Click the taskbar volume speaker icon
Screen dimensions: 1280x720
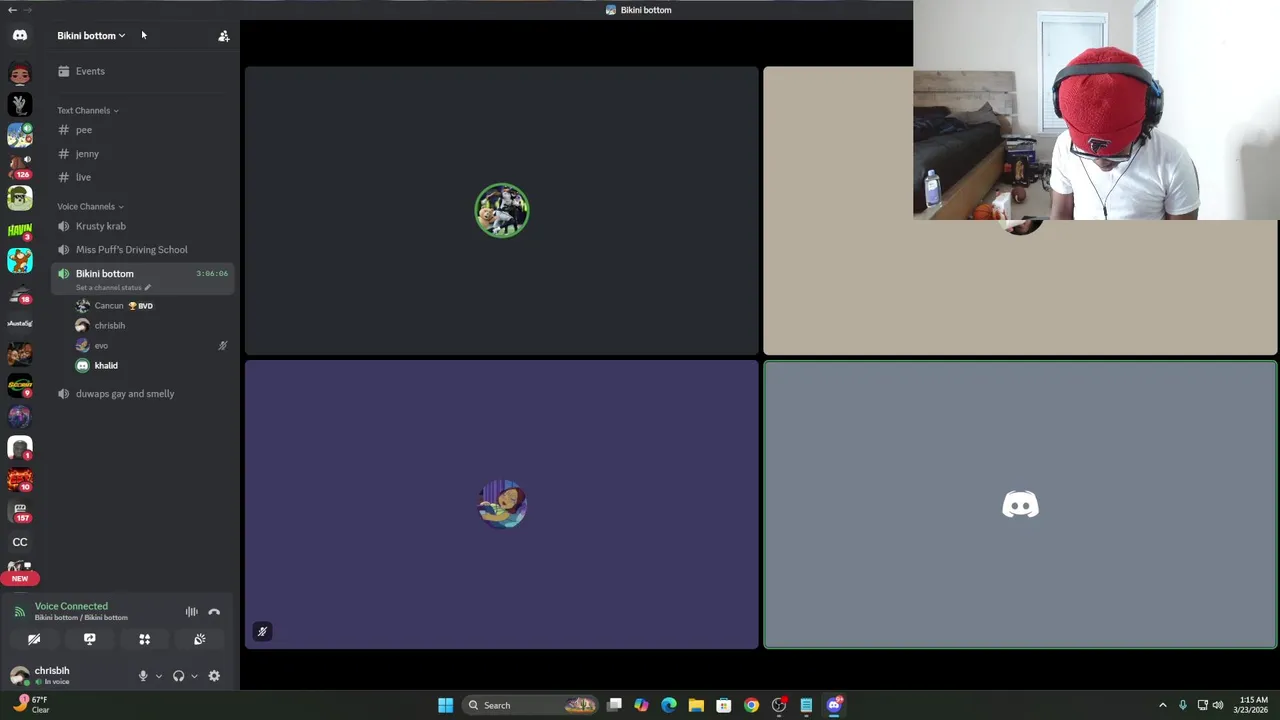click(x=1218, y=706)
